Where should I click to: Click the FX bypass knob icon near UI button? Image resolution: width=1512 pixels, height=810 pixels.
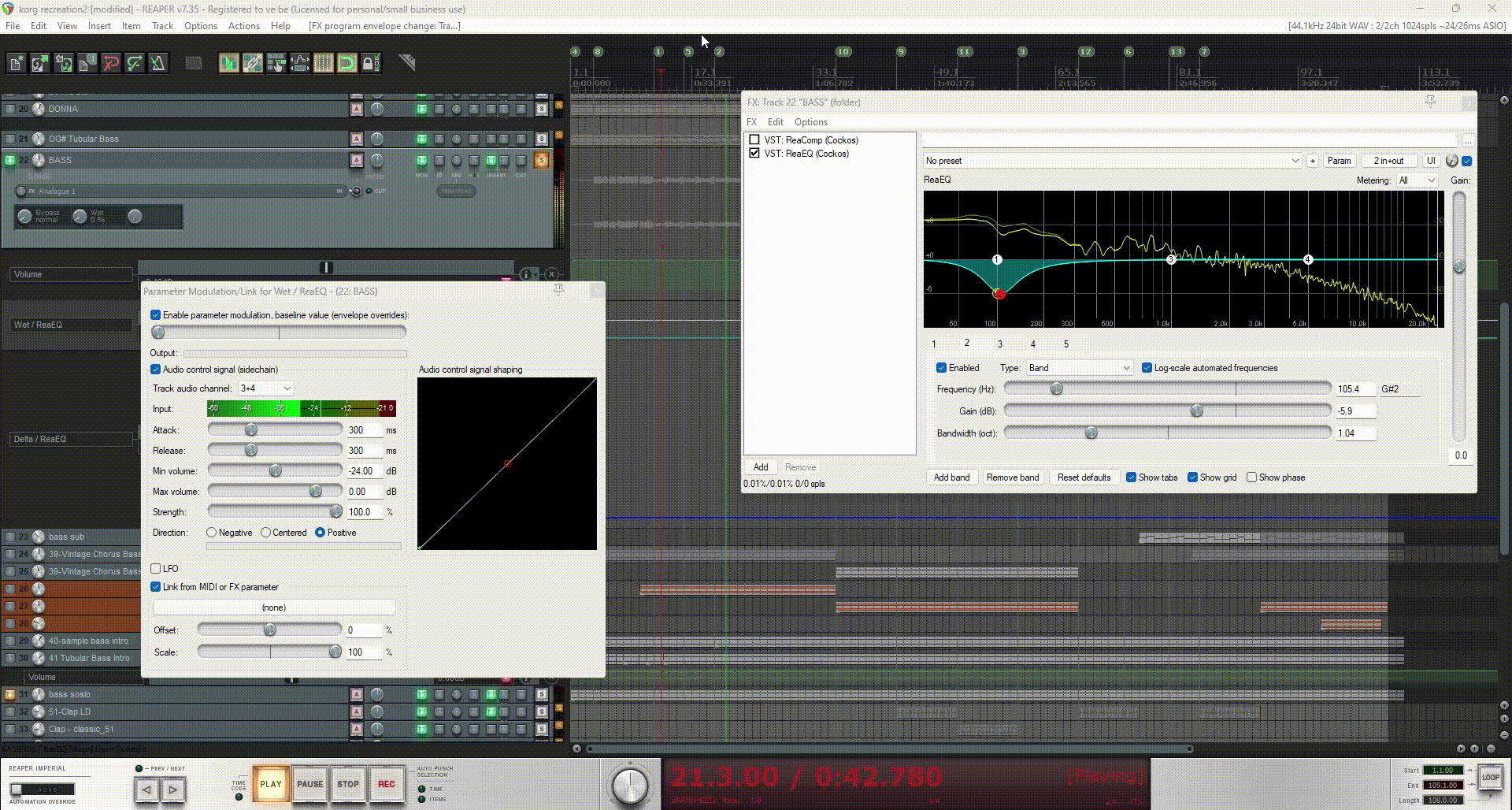coord(1452,161)
